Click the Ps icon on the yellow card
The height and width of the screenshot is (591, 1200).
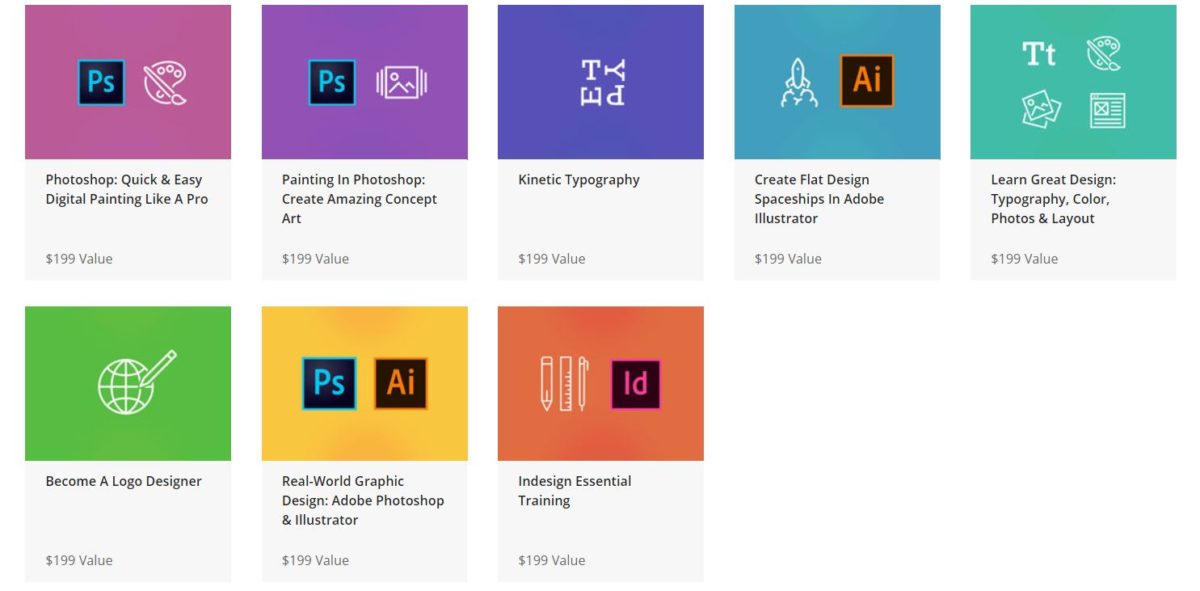click(x=329, y=383)
